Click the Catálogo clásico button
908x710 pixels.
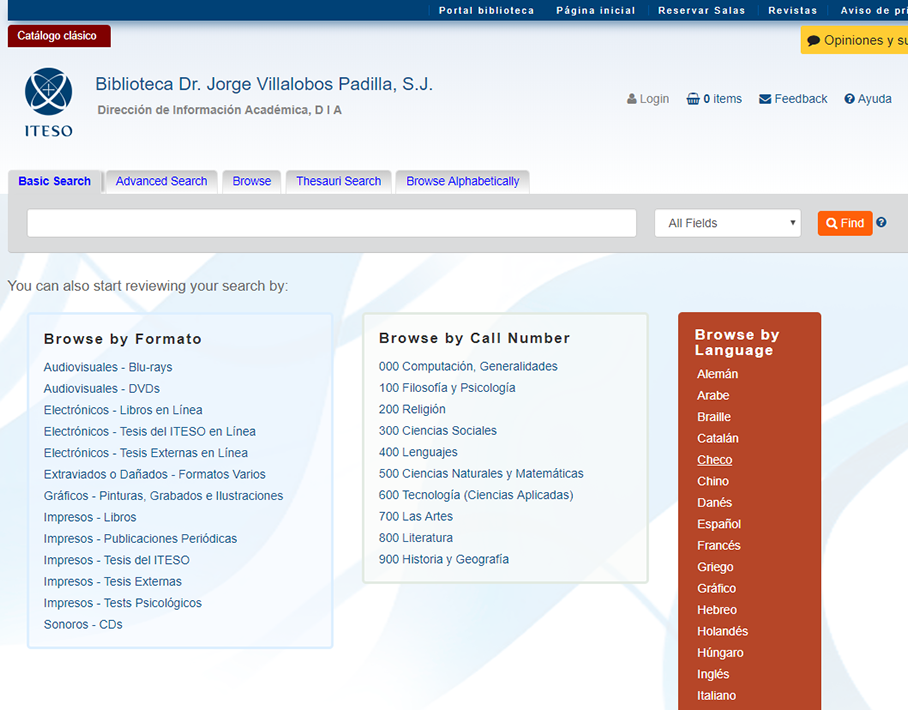59,36
